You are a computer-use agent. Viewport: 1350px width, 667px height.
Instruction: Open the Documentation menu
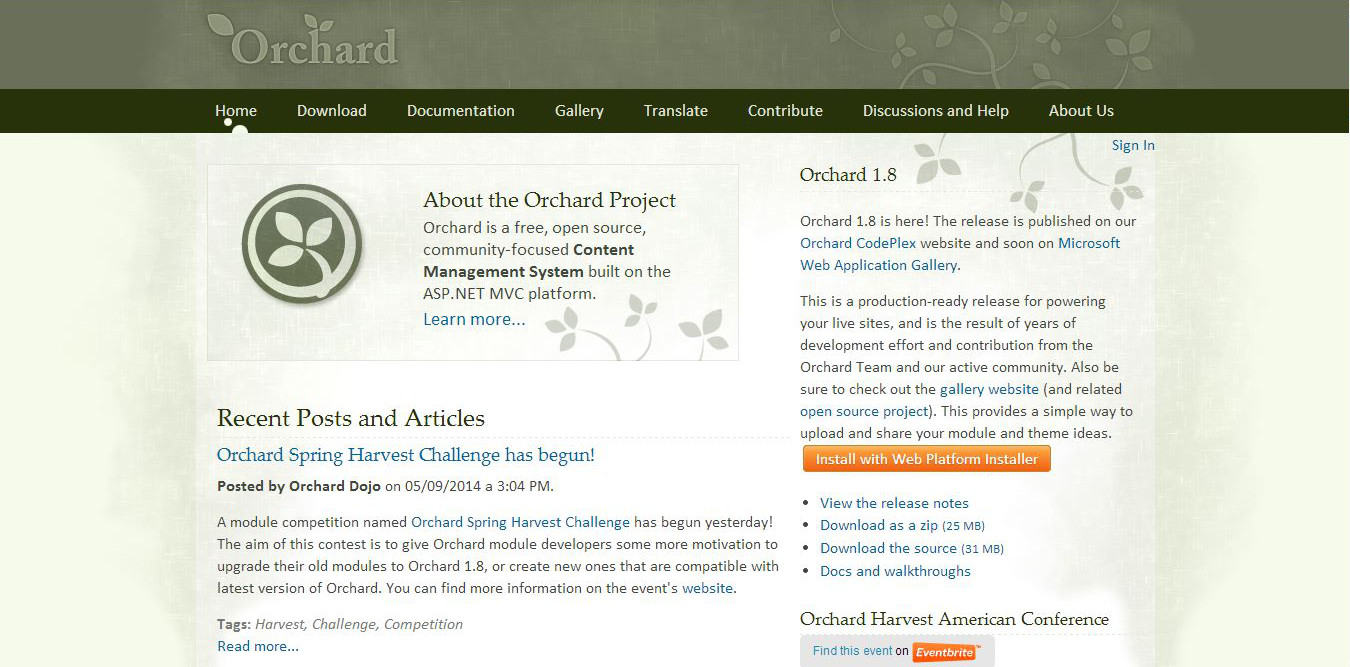pos(461,111)
